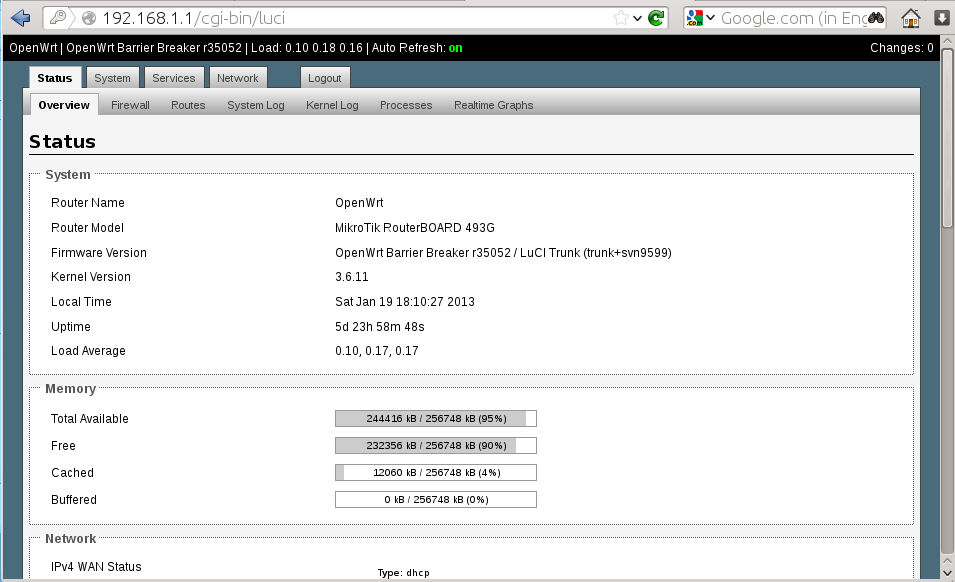
Task: Click the 'Type: dhcp' text
Action: [403, 573]
